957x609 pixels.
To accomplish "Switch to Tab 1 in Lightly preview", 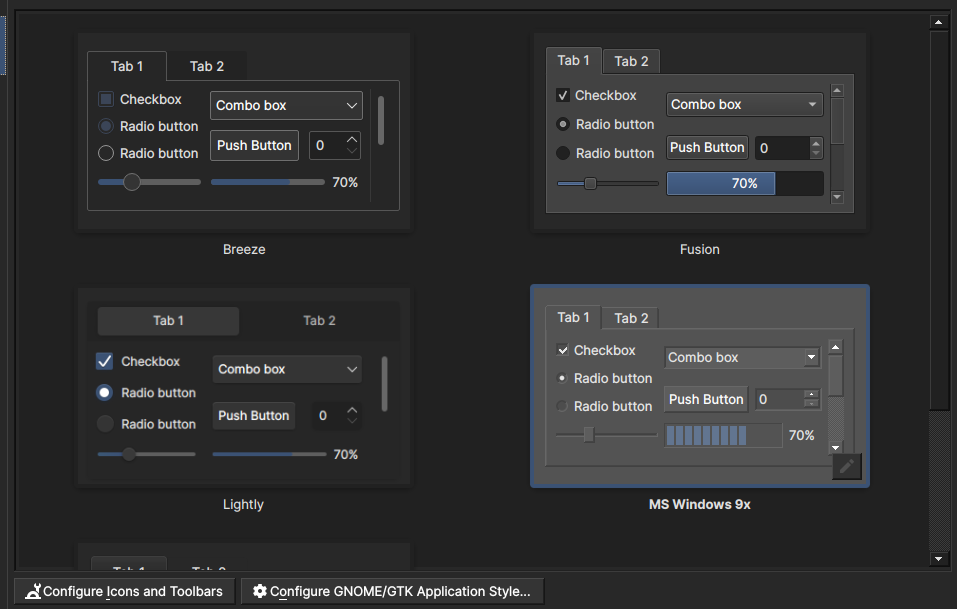I will 168,320.
